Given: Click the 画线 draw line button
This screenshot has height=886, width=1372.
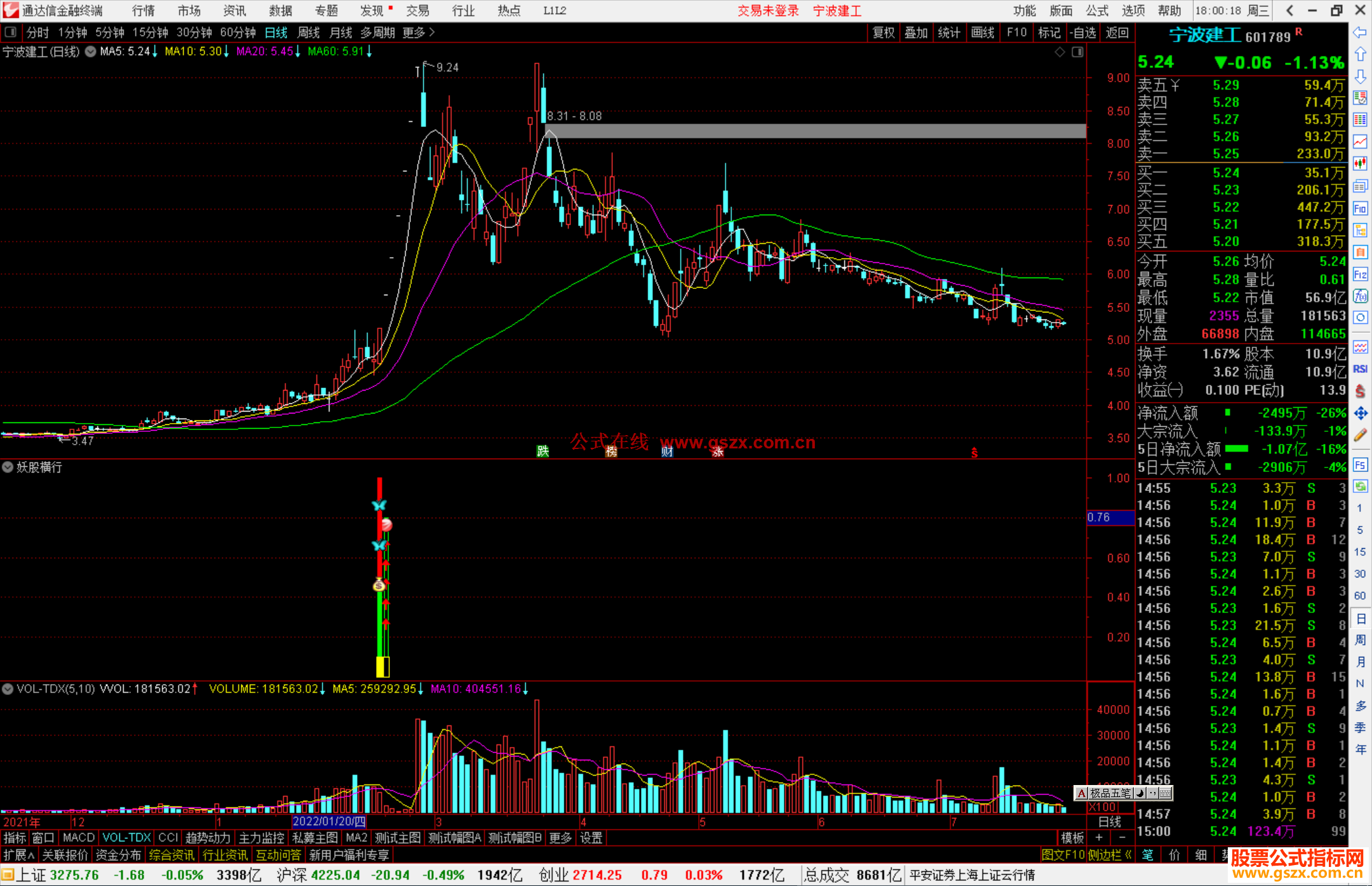Looking at the screenshot, I should (983, 32).
